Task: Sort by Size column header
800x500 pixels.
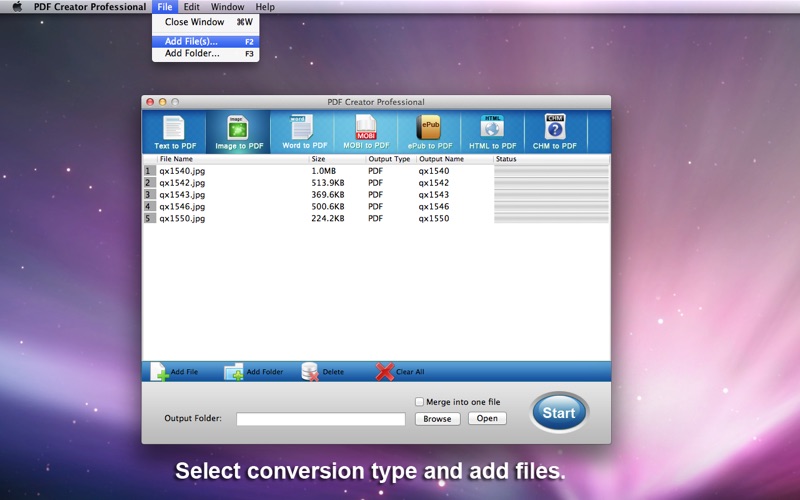Action: point(337,159)
